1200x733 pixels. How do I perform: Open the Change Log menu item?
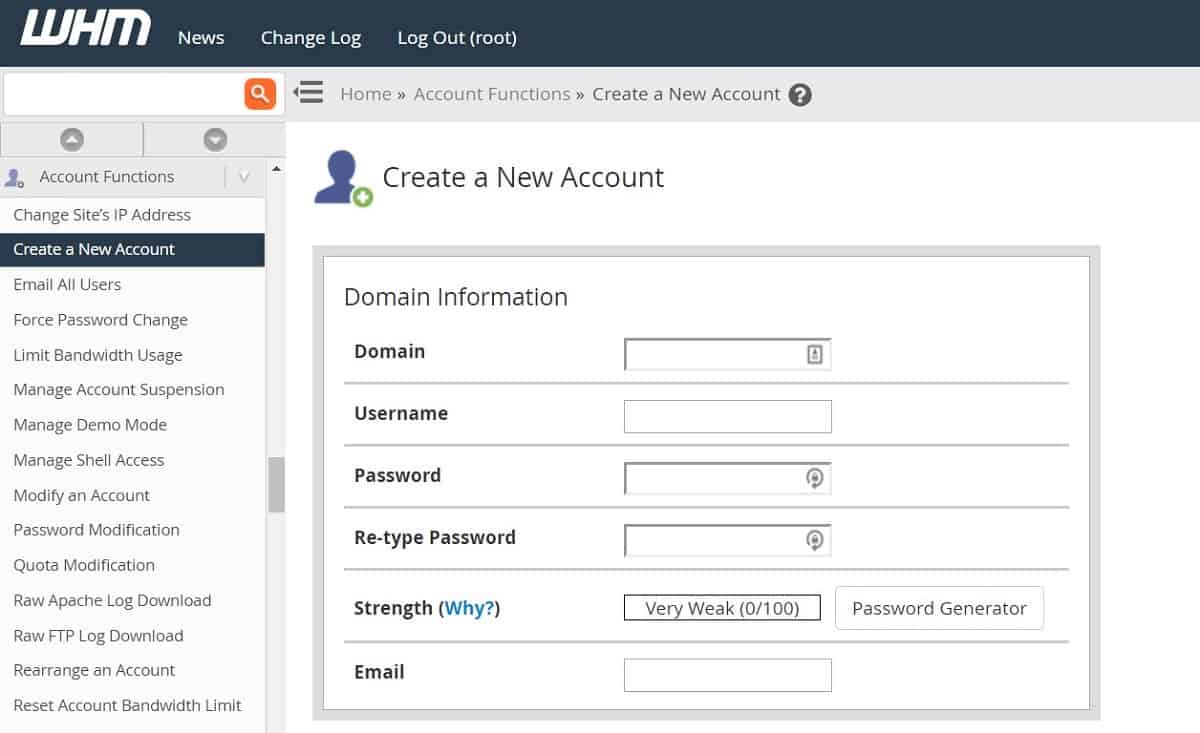click(x=310, y=37)
